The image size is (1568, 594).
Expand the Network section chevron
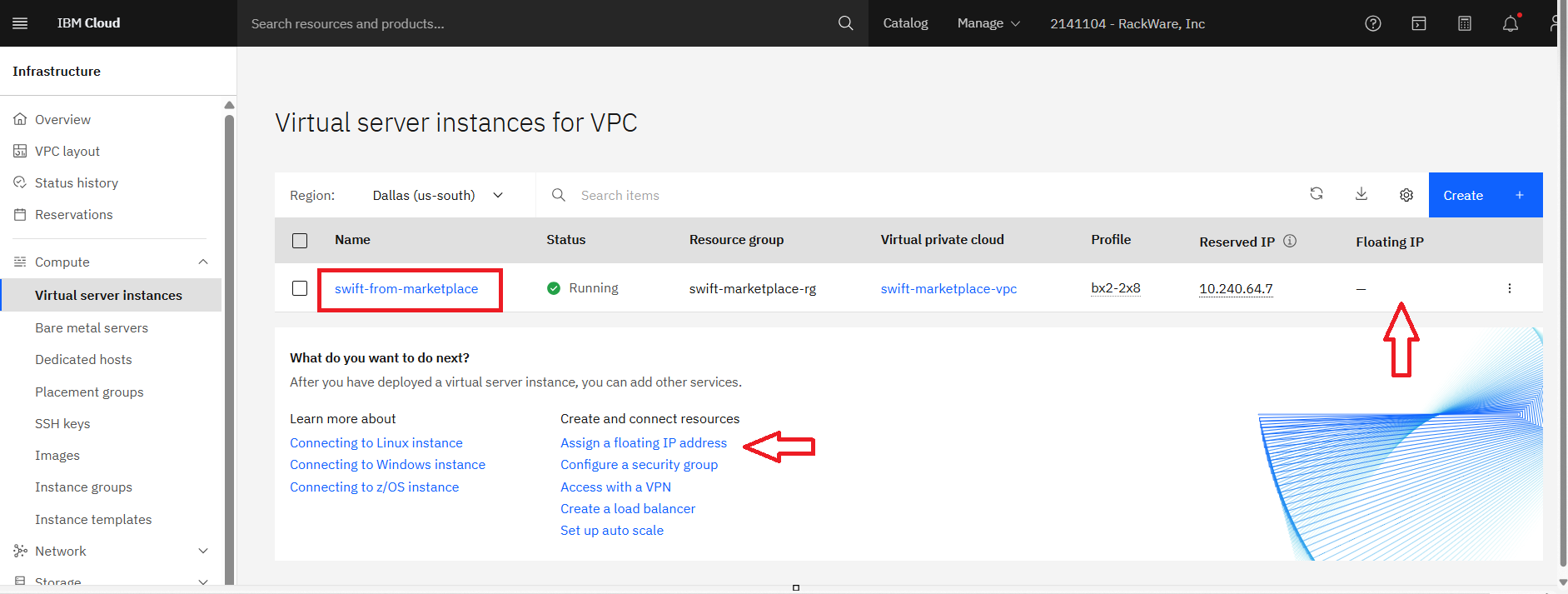tap(203, 551)
